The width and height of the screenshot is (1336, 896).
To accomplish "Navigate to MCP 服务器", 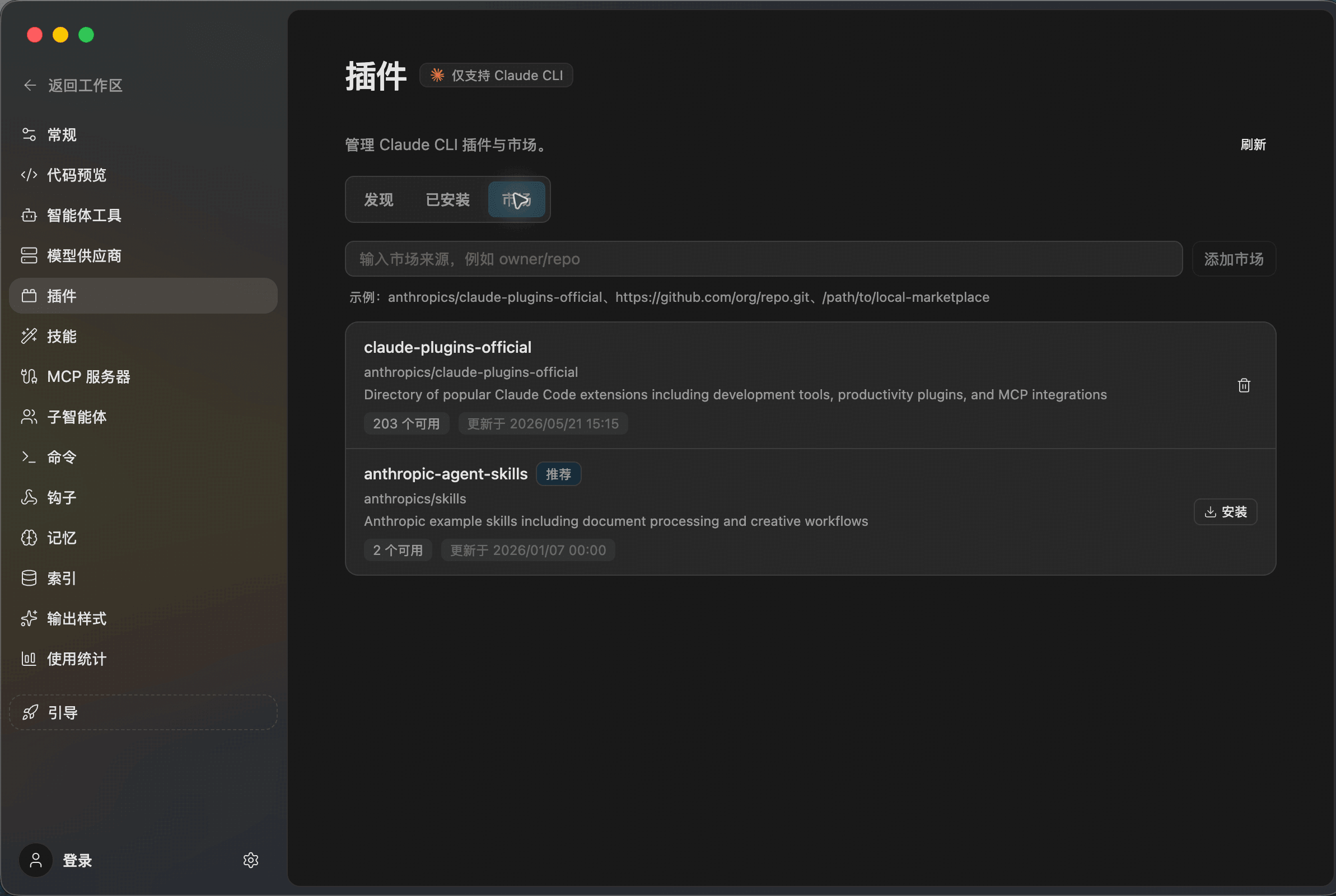I will [143, 376].
